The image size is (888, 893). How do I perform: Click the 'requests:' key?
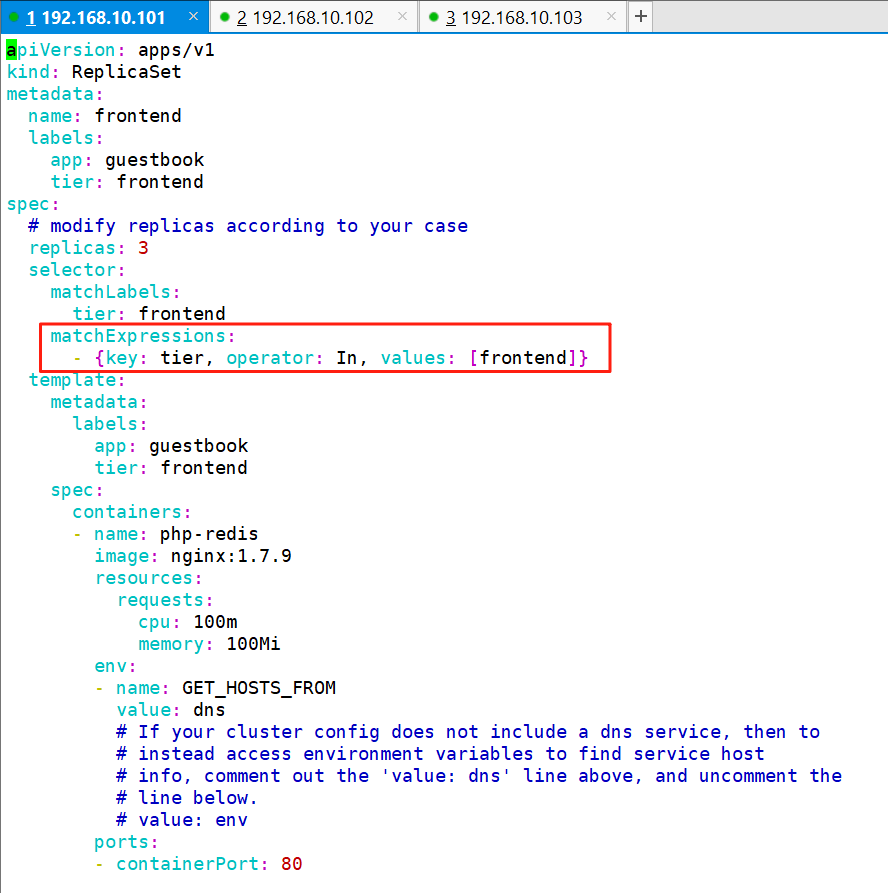(165, 600)
